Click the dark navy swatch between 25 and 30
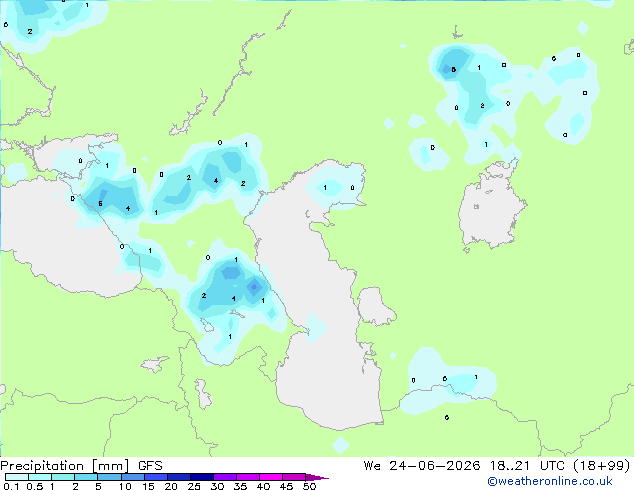Screen dimensions: 634x490 [x=202, y=477]
